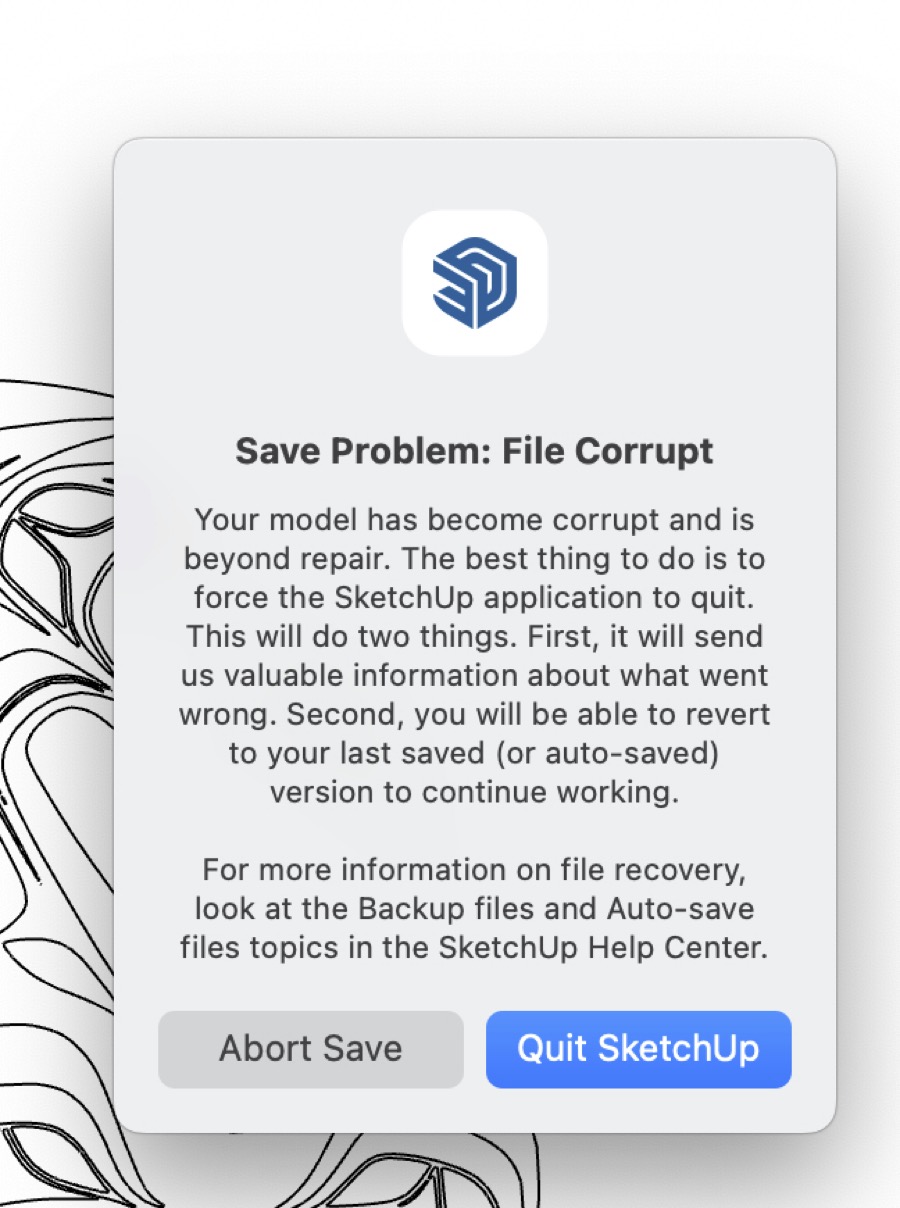The image size is (900, 1208).
Task: Click the line-art illustration behind the dialog
Action: (x=55, y=600)
